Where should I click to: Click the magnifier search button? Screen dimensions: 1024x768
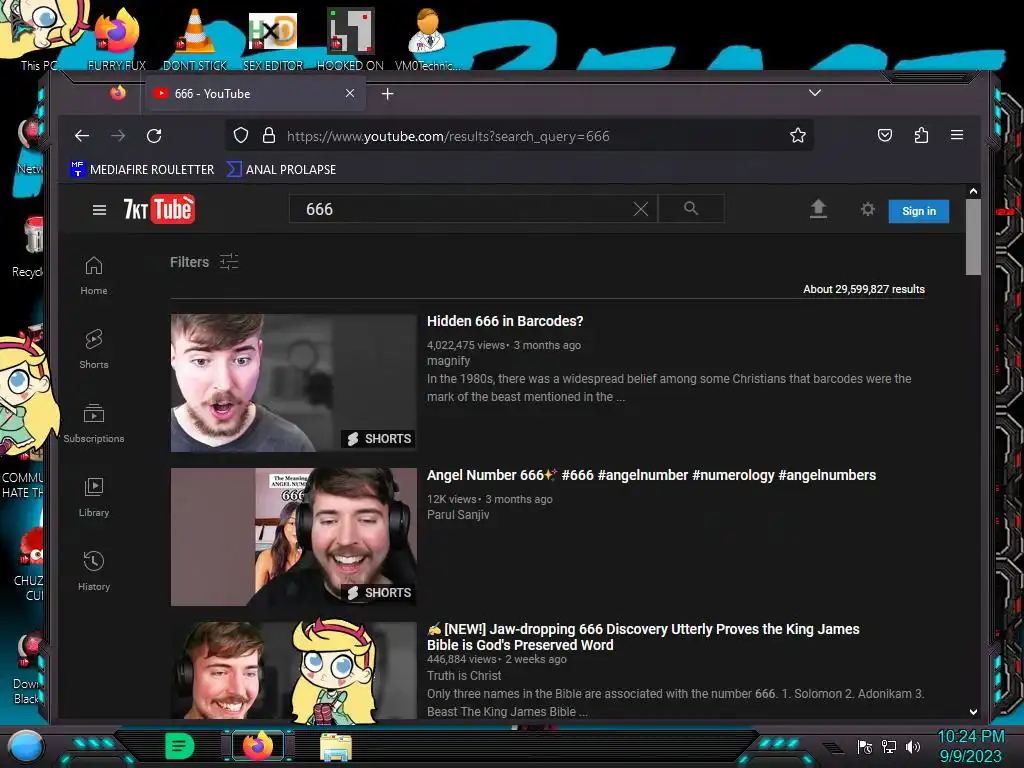(x=691, y=208)
